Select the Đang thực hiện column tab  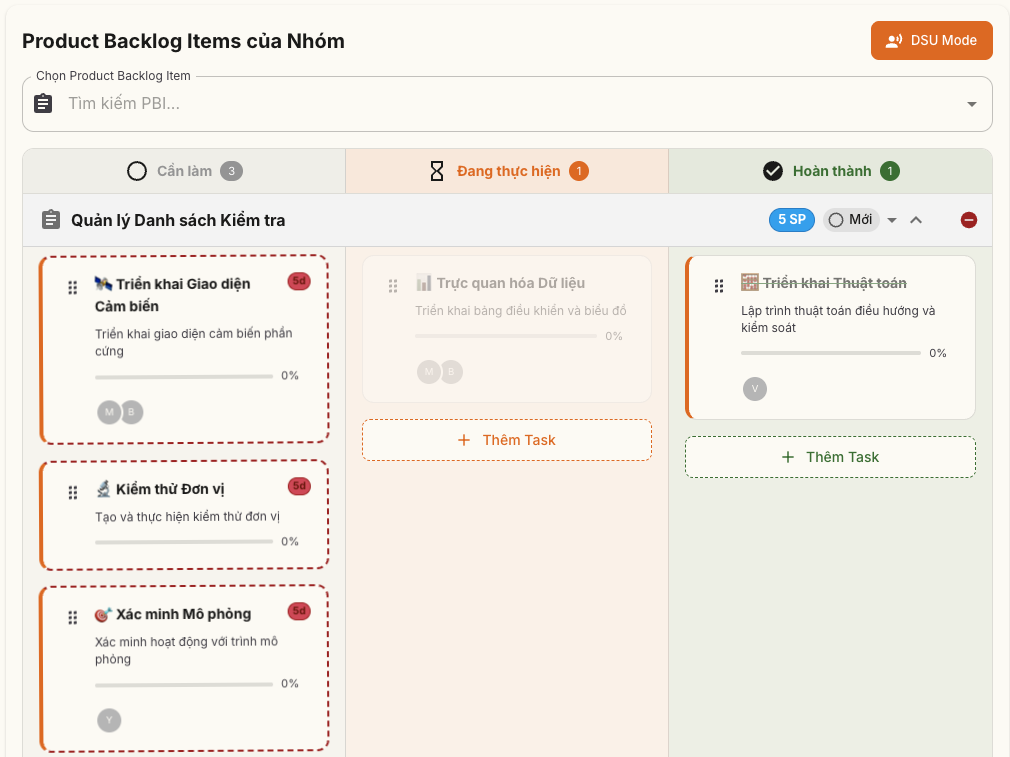click(x=507, y=171)
